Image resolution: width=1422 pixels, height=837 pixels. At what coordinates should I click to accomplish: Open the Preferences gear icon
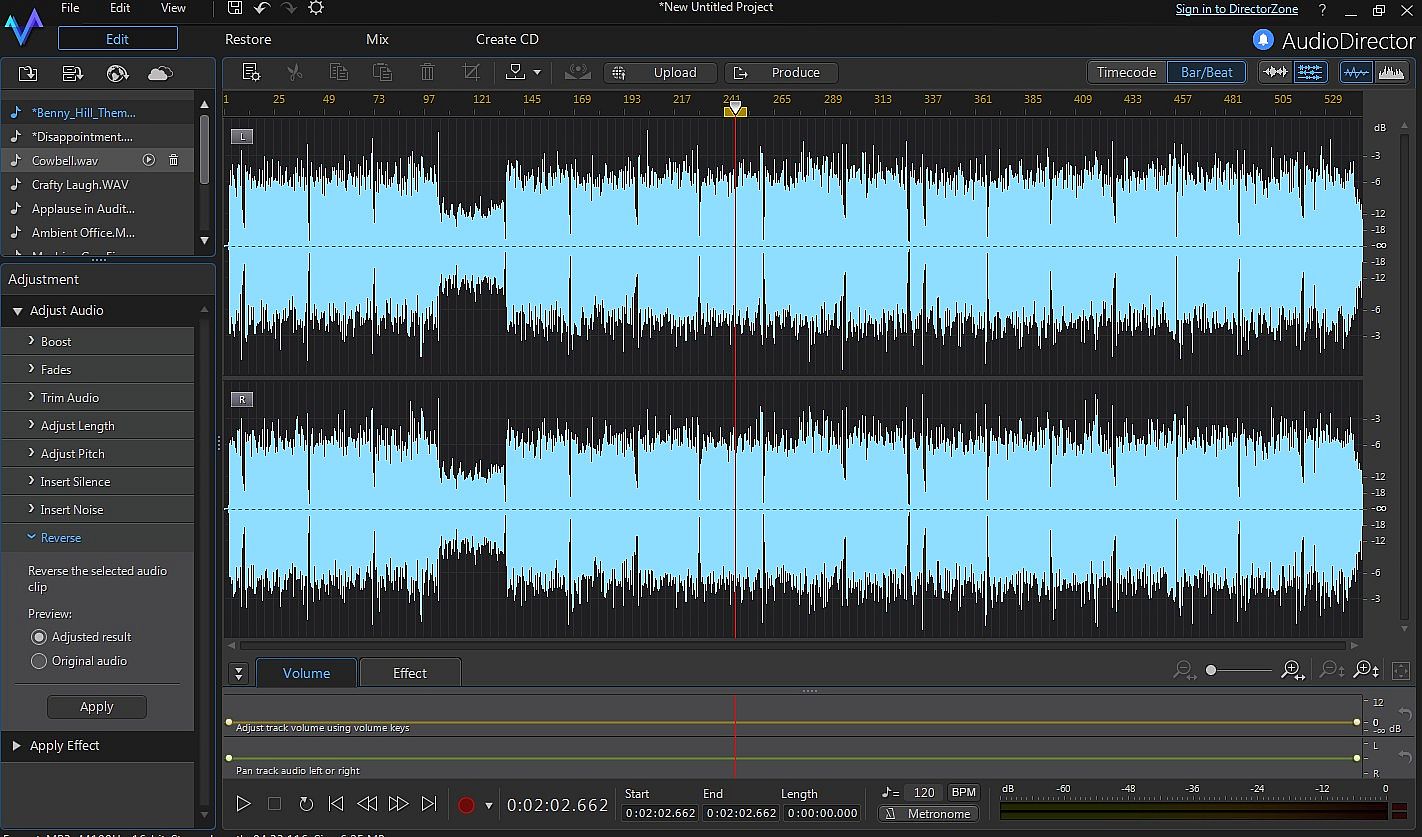(316, 8)
